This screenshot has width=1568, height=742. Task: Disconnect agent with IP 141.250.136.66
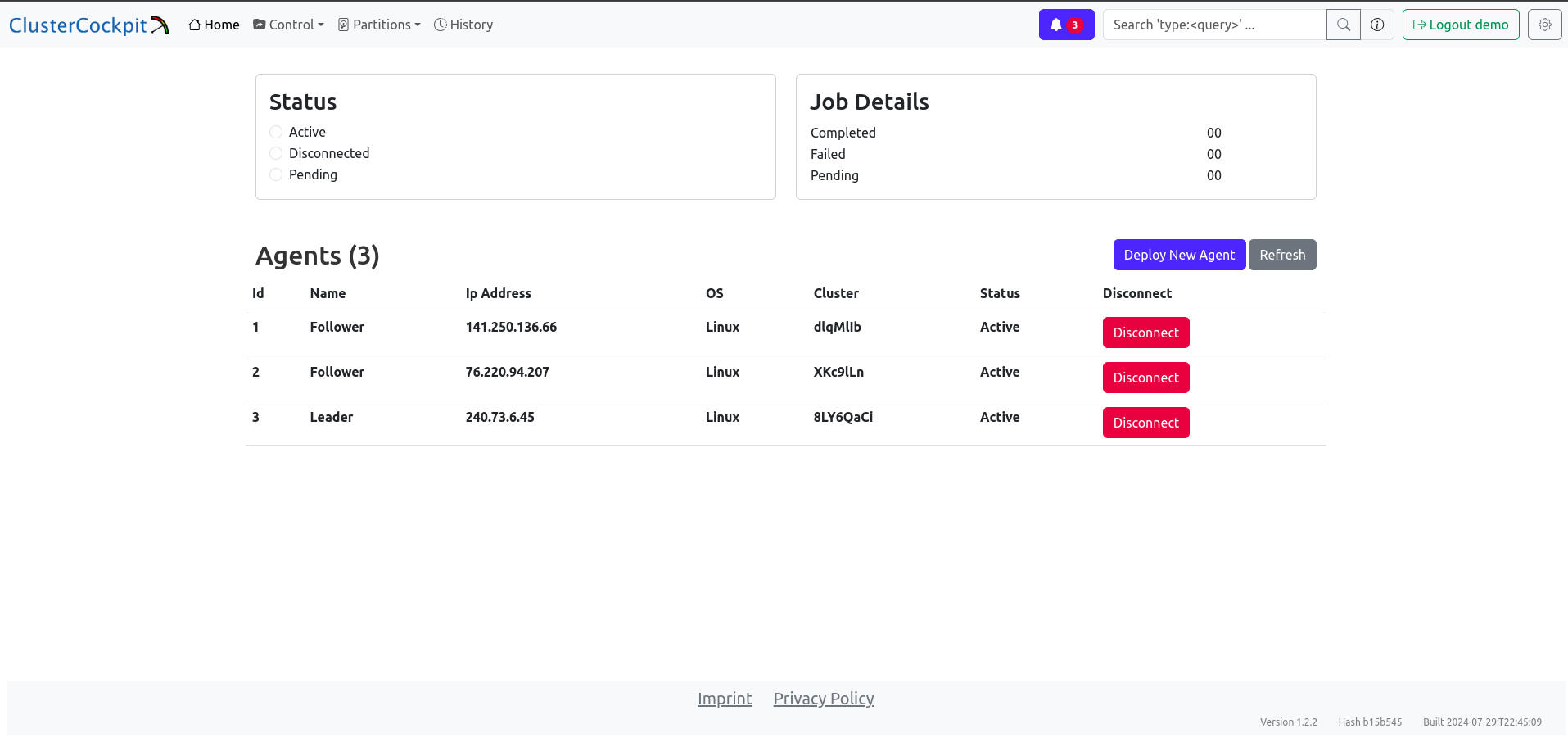1145,333
